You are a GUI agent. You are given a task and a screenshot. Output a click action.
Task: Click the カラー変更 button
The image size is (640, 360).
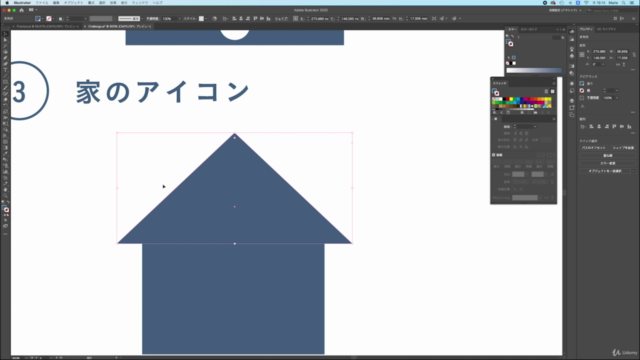pyautogui.click(x=608, y=163)
